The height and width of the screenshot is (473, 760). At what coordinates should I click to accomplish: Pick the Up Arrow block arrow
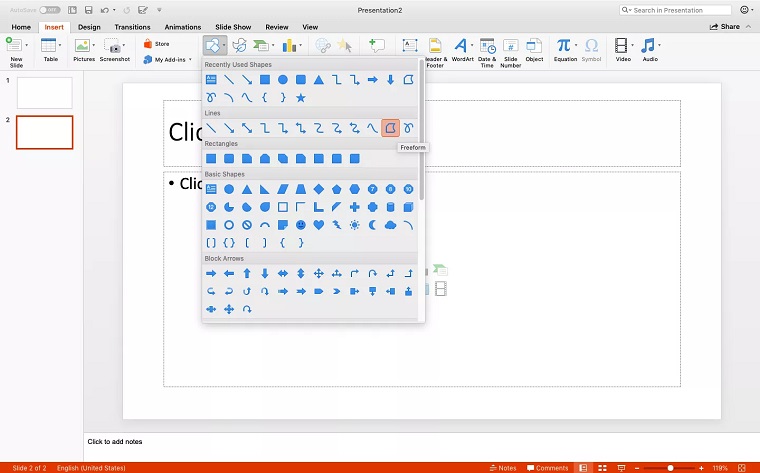[x=247, y=273]
